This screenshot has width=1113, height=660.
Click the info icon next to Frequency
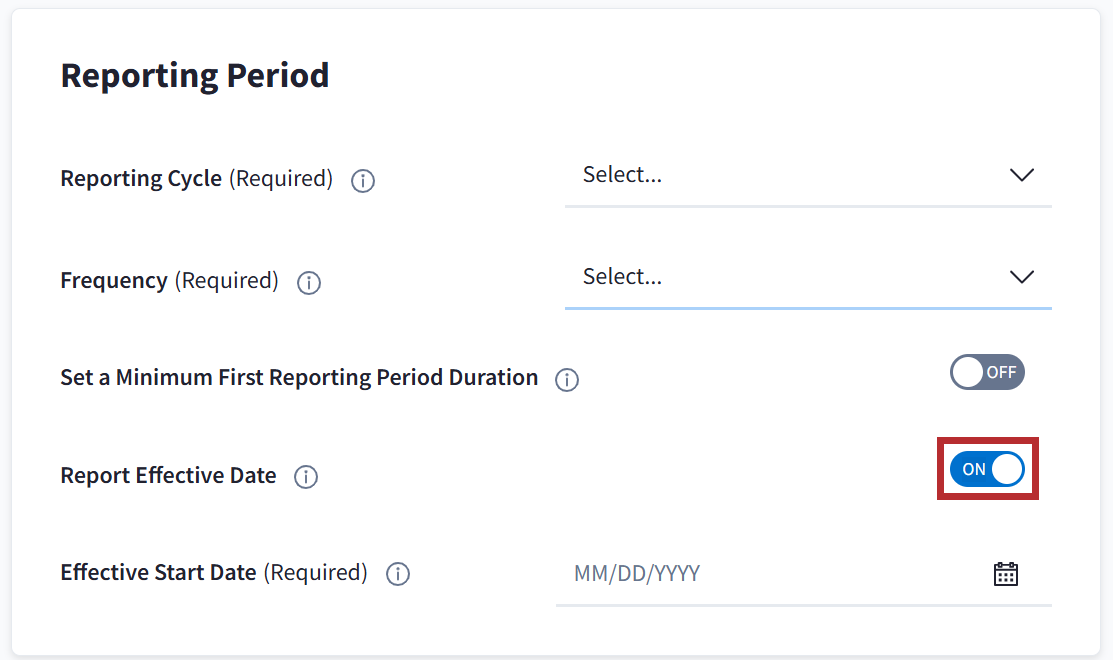[x=309, y=283]
